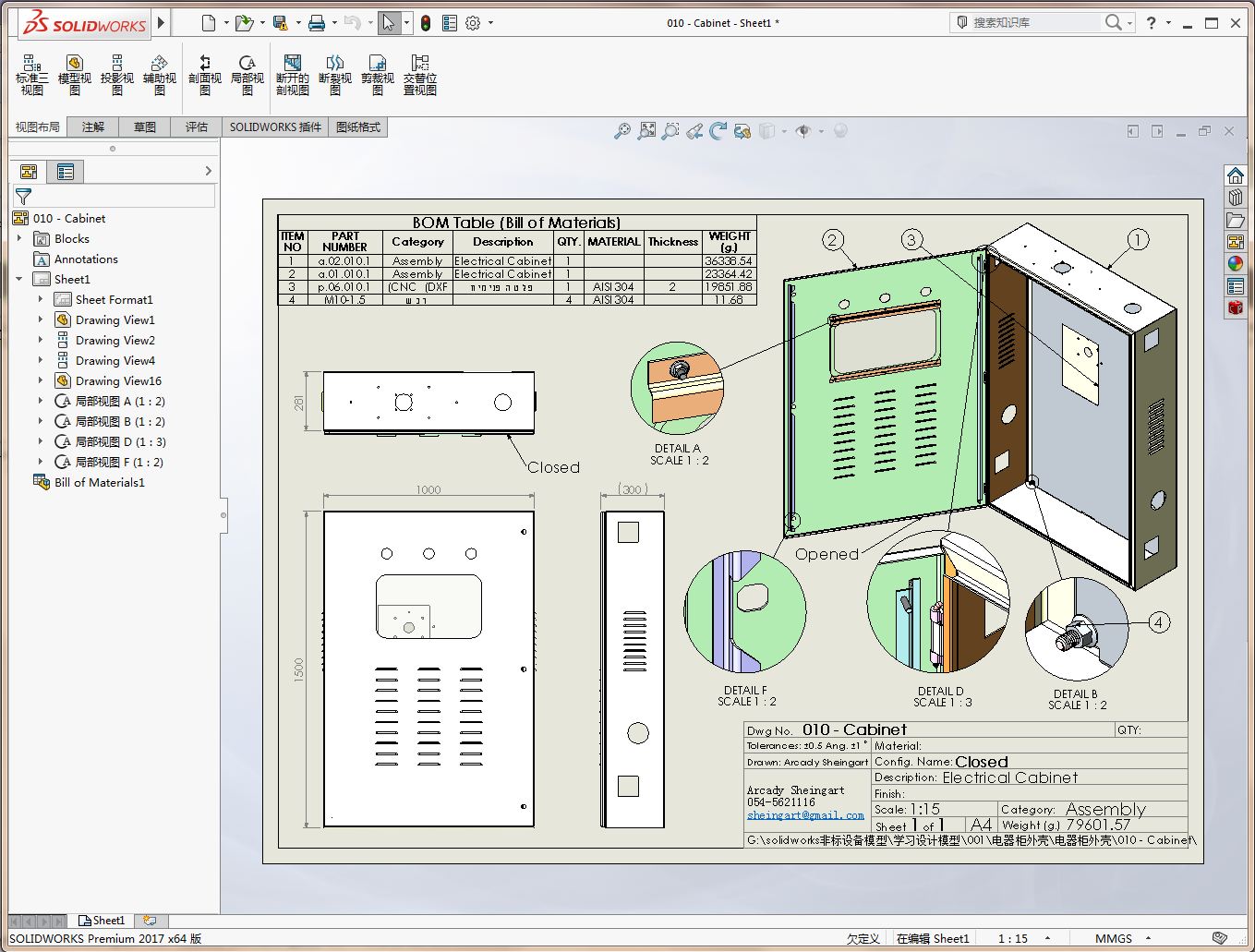Select Bill of Materials1 in the tree

click(99, 482)
